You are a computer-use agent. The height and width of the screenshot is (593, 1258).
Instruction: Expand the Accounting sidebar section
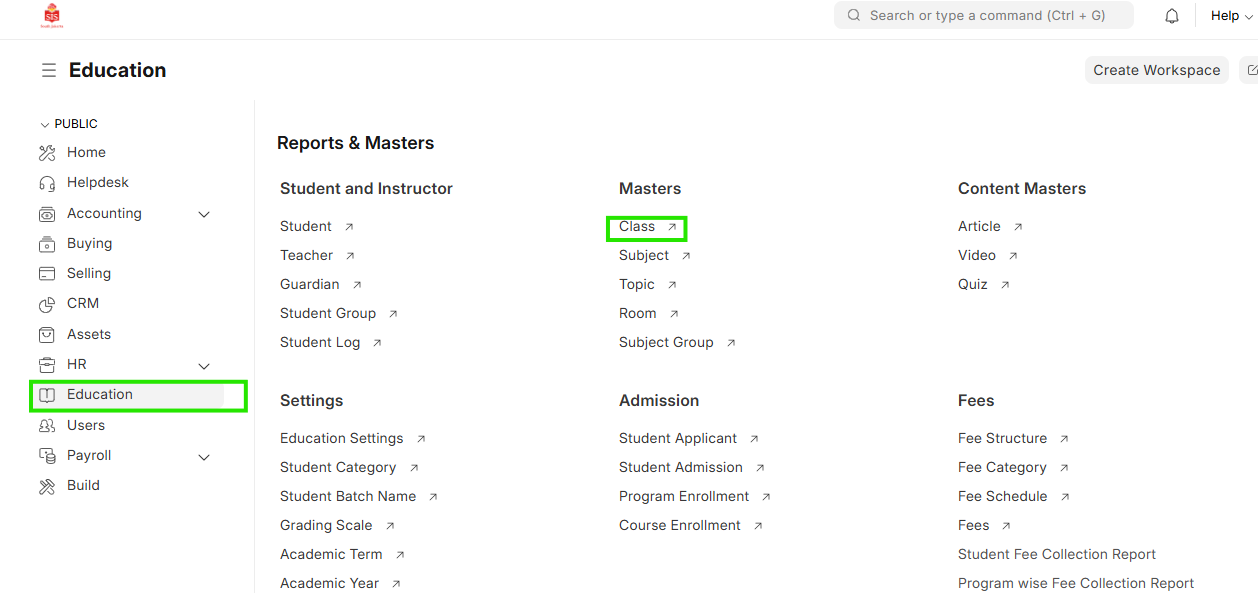click(204, 214)
